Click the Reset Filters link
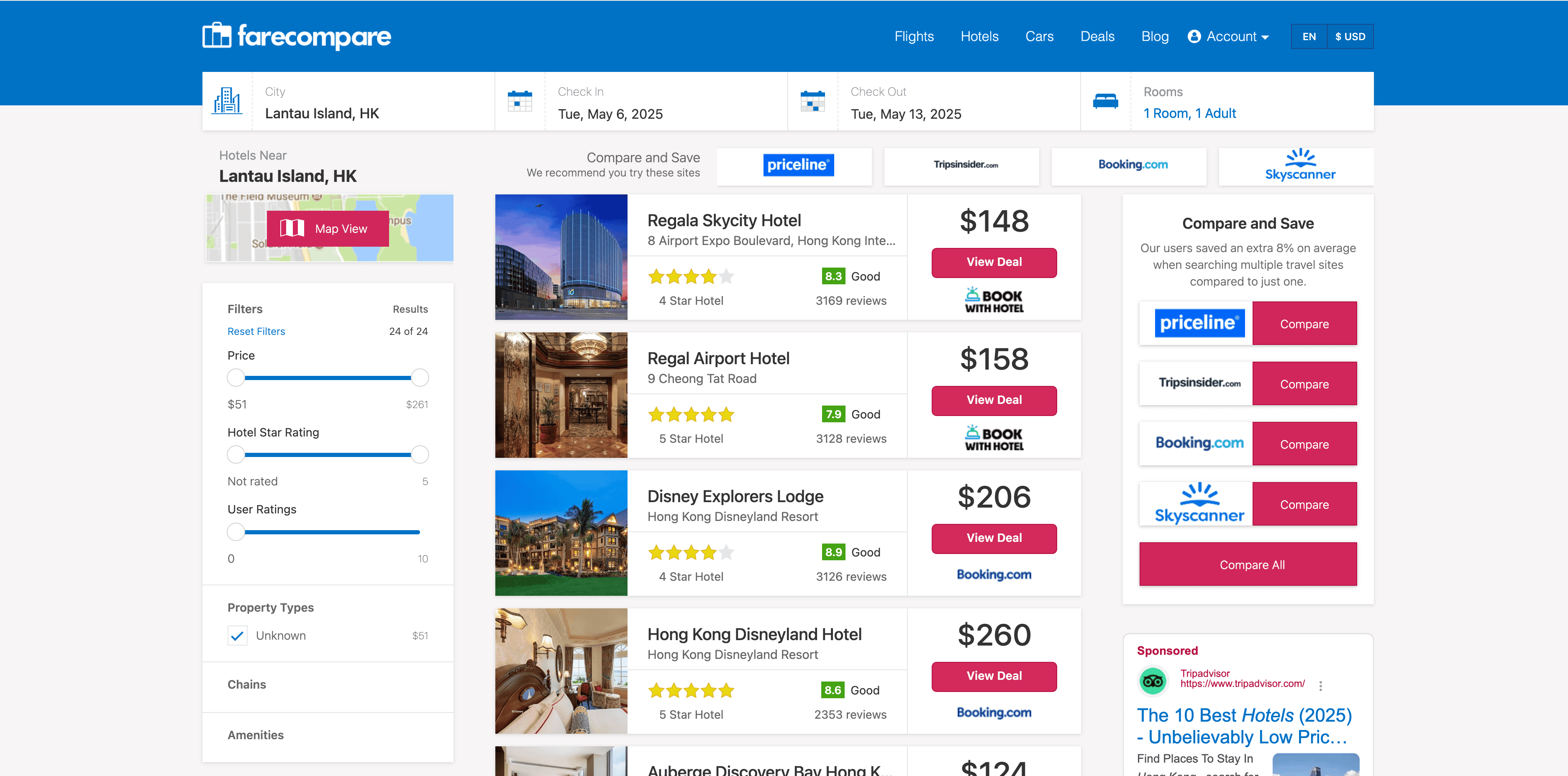 [x=256, y=332]
